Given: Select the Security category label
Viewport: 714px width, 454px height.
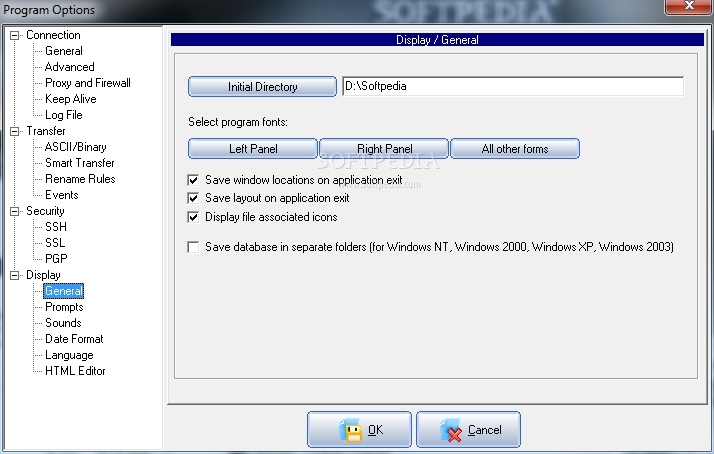Looking at the screenshot, I should coord(45,211).
